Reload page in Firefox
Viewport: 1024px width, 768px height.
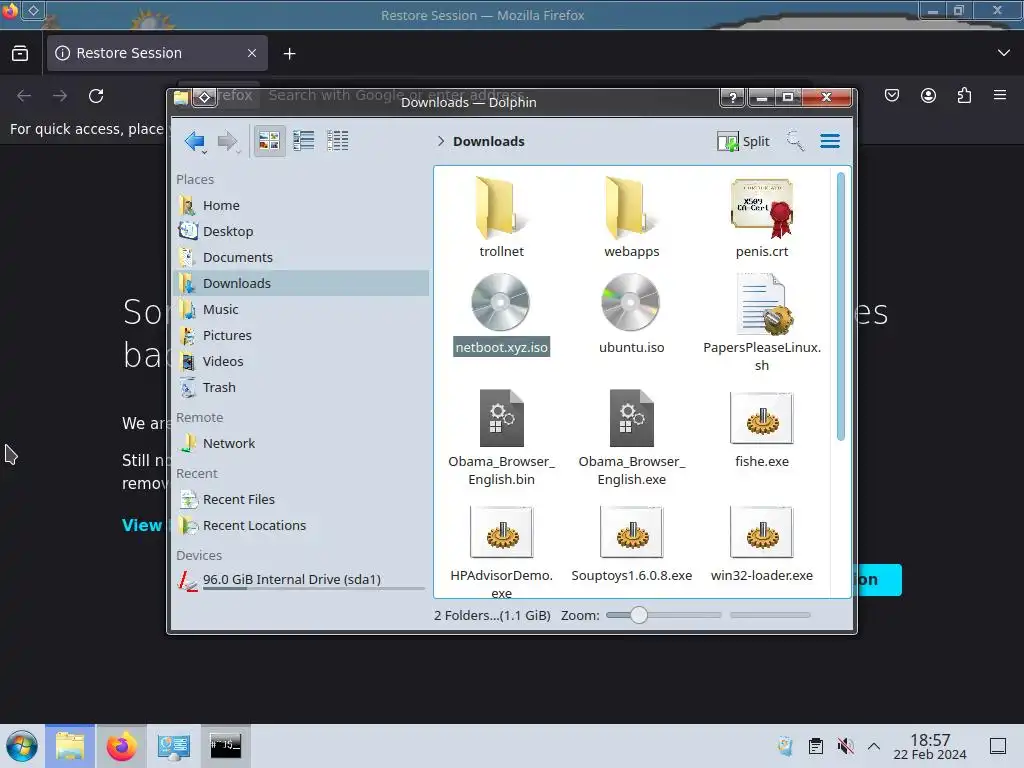tap(96, 96)
